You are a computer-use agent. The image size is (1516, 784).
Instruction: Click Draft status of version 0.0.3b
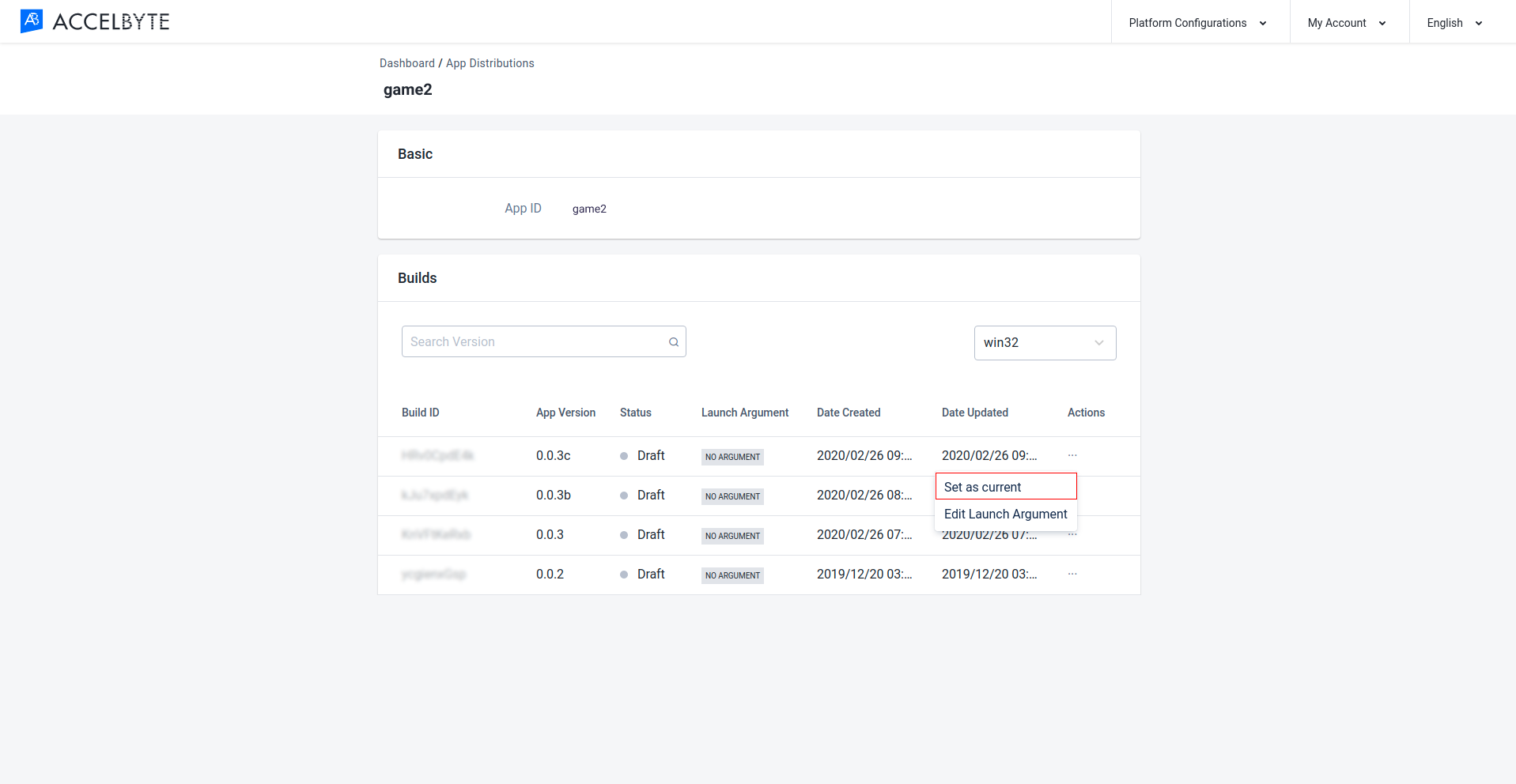pos(642,495)
